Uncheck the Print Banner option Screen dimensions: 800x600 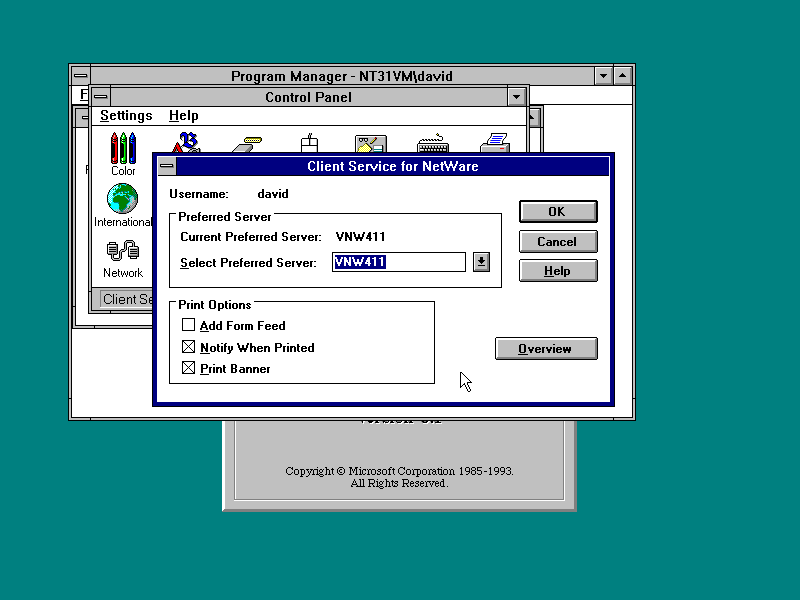[188, 368]
